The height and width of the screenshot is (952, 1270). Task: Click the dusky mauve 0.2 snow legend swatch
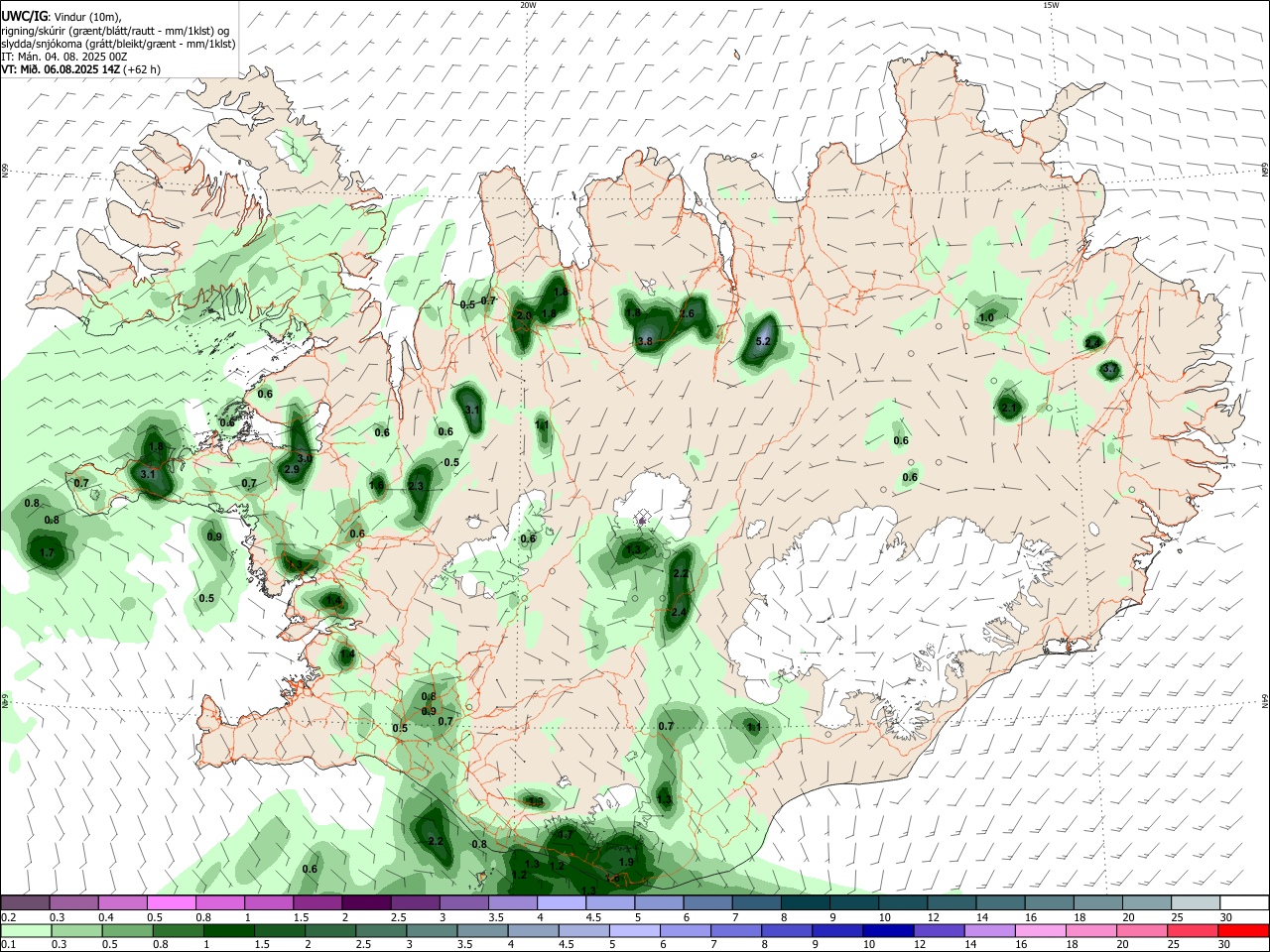(25, 903)
